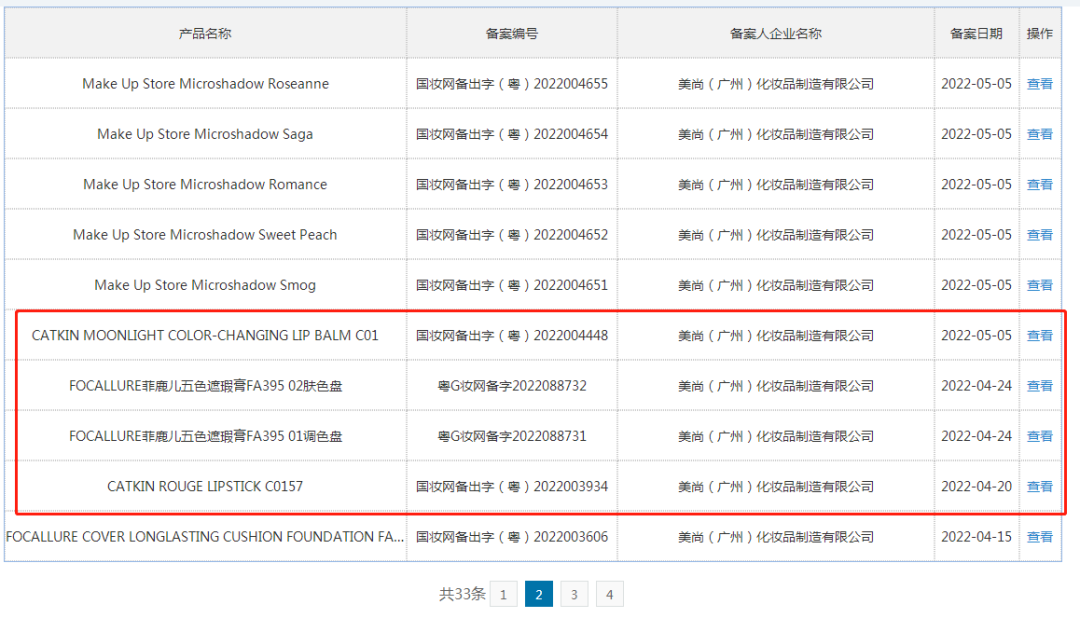1080x618 pixels.
Task: View CATKIN Moonlight Lip Balm C01 record
Action: [x=1039, y=336]
